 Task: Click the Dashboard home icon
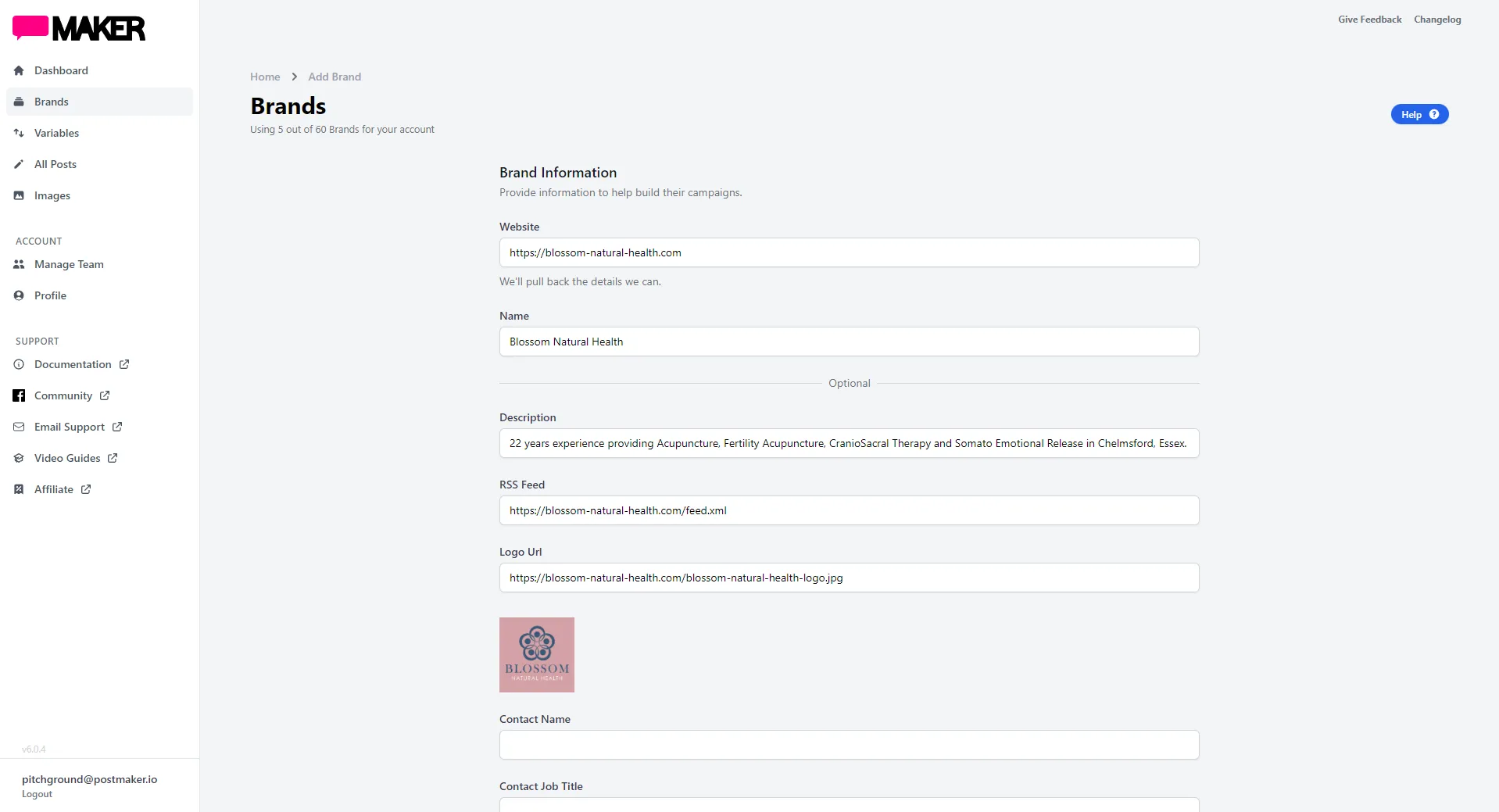(x=19, y=70)
